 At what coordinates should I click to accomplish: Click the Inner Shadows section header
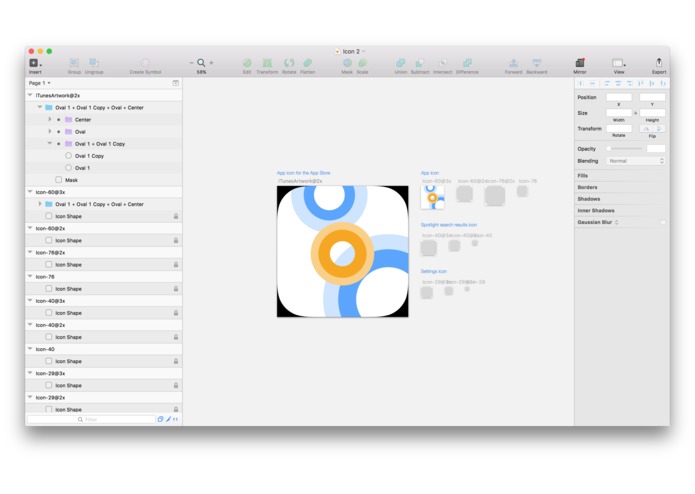tap(596, 210)
